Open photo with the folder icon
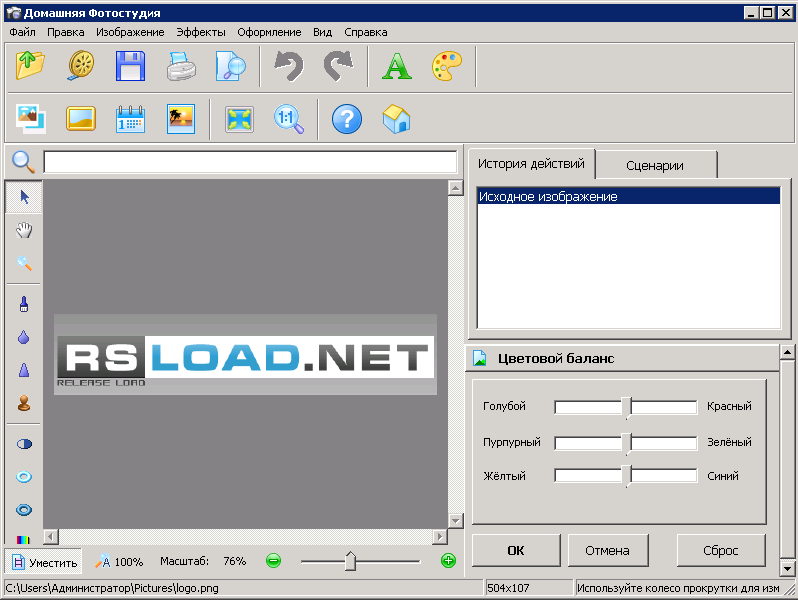 coord(30,66)
